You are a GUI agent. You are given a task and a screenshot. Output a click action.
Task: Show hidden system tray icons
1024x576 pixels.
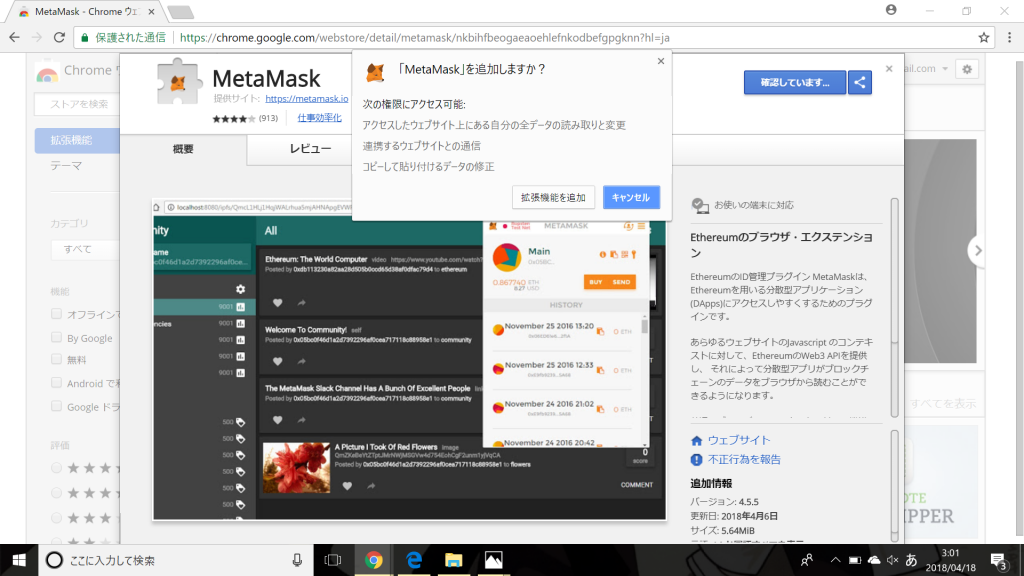point(835,560)
